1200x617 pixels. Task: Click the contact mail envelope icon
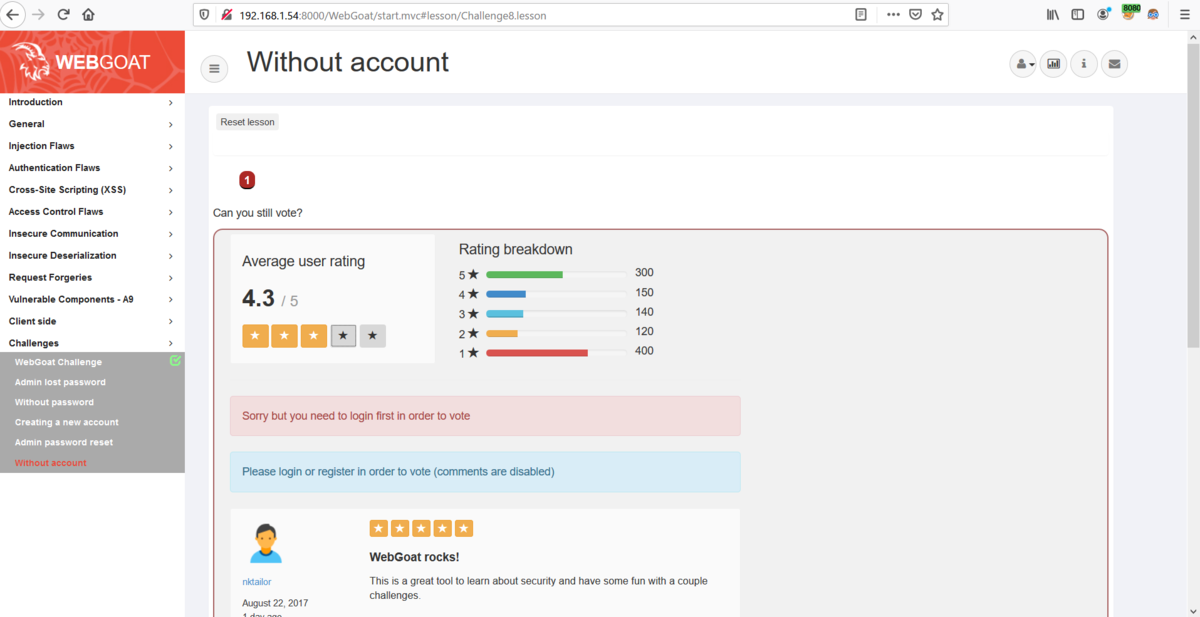click(1114, 64)
